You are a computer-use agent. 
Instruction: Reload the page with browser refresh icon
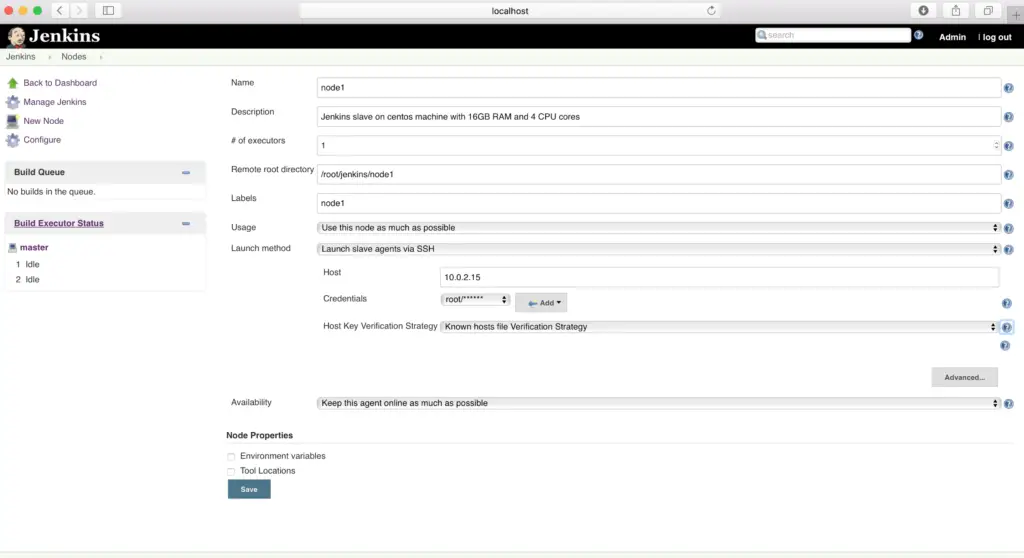click(711, 10)
